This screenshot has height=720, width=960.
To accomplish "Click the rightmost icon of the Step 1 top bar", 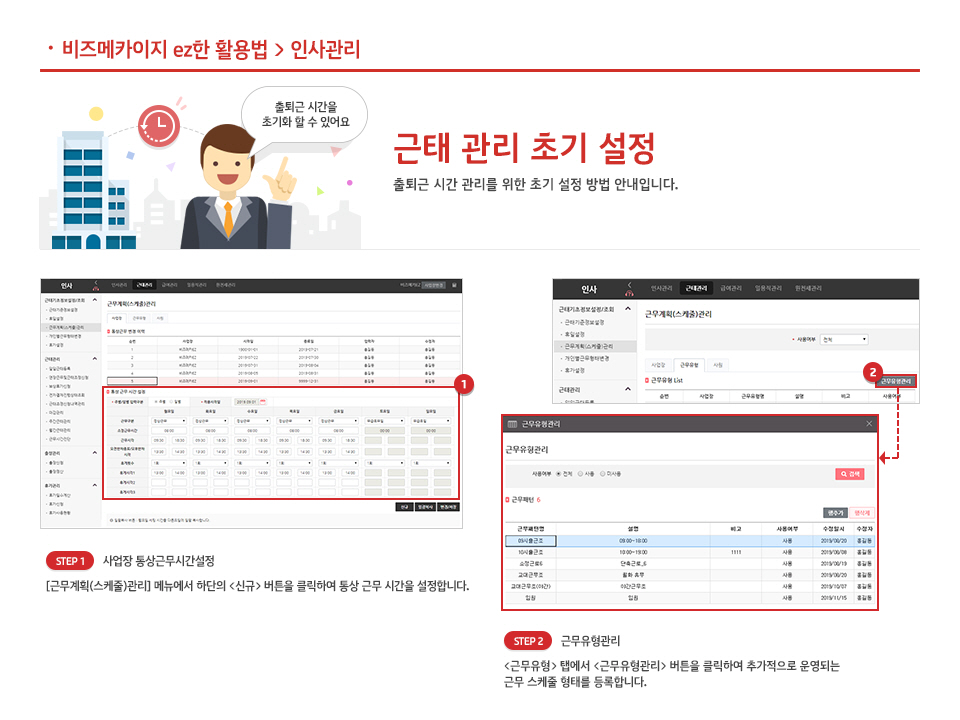I will click(x=454, y=285).
